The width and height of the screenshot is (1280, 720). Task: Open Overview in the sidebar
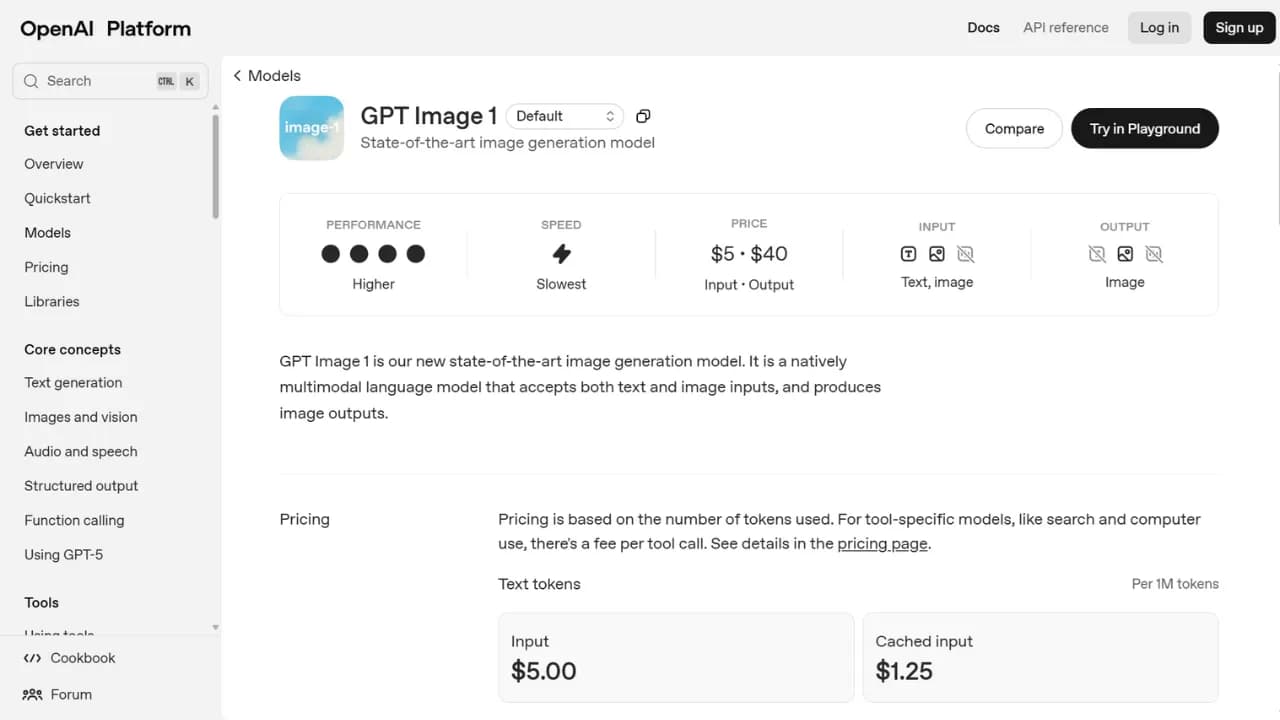pyautogui.click(x=54, y=164)
